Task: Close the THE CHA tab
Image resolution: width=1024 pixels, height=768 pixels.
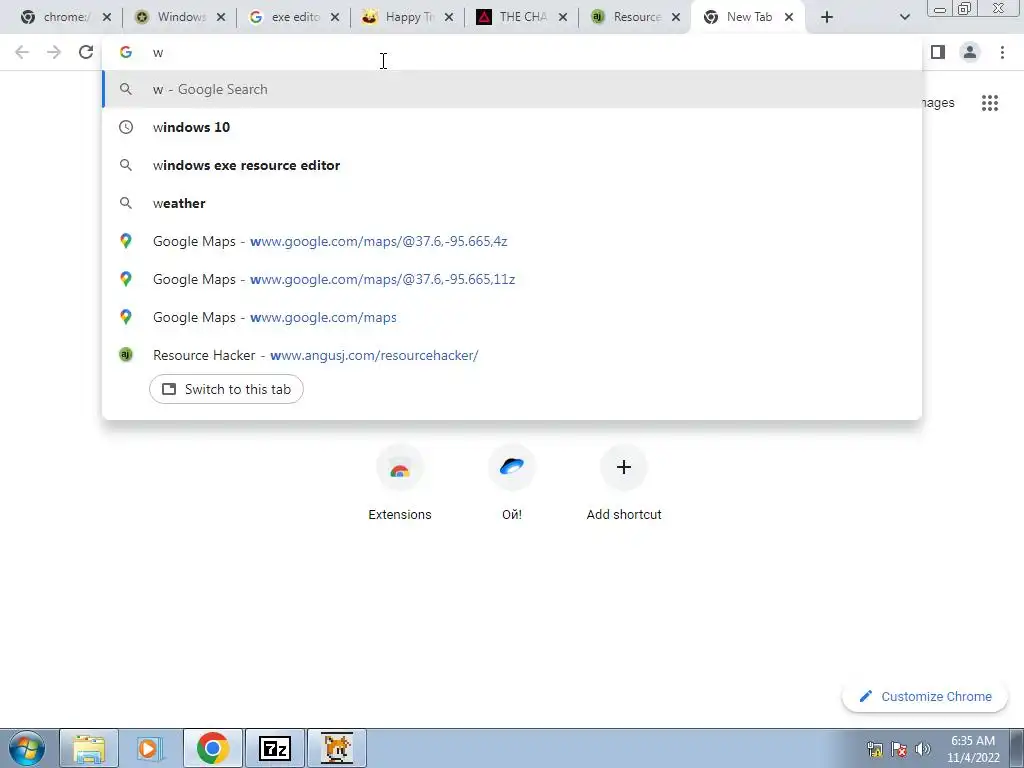Action: [x=562, y=17]
